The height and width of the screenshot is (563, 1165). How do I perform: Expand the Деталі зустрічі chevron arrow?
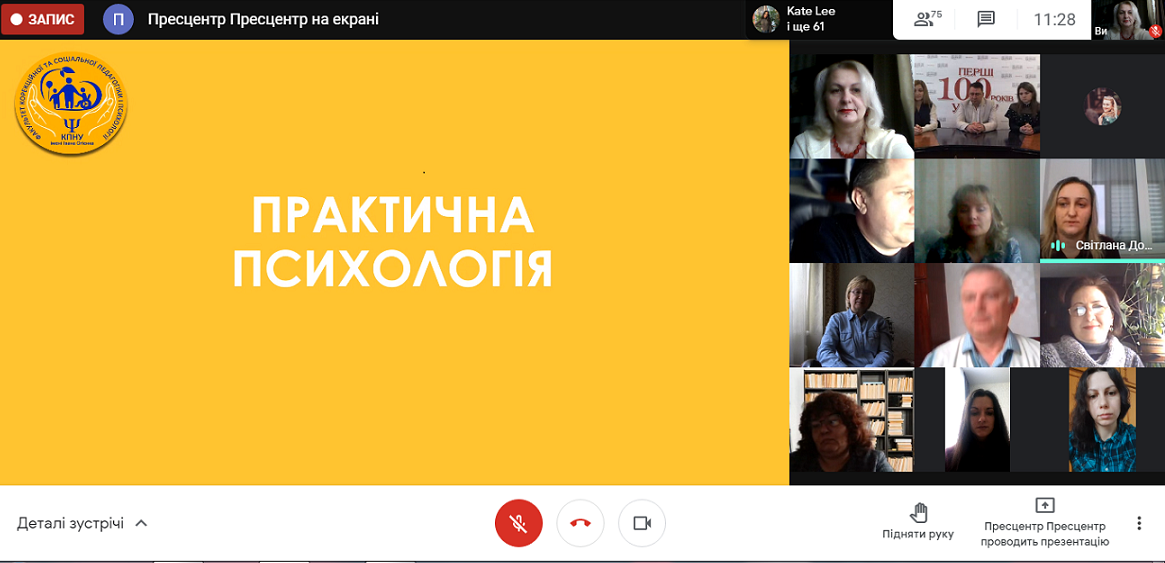(x=141, y=523)
